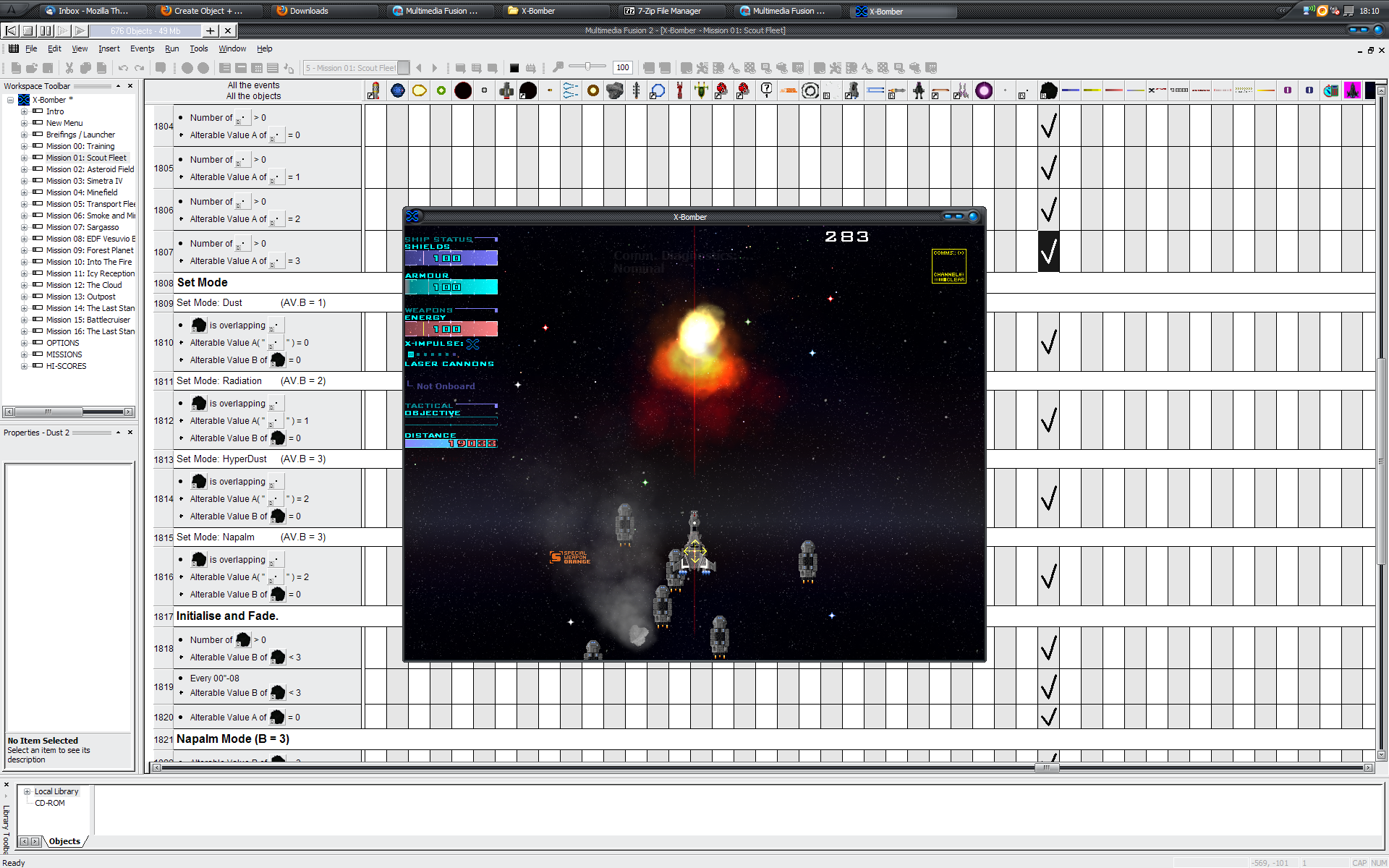
Task: Click the plus button beside the object counter
Action: pos(210,30)
